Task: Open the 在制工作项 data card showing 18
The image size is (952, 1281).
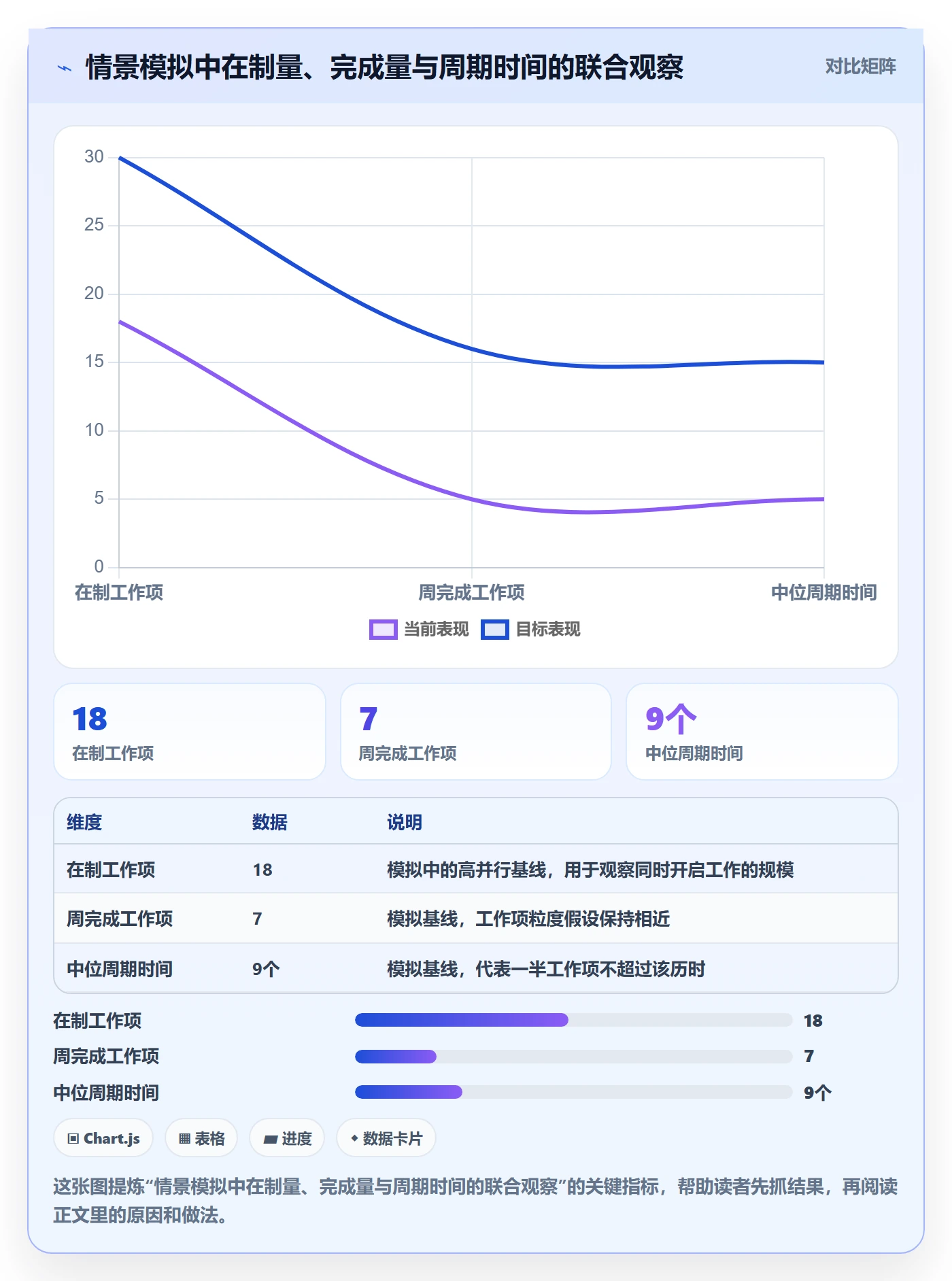Action: point(190,732)
